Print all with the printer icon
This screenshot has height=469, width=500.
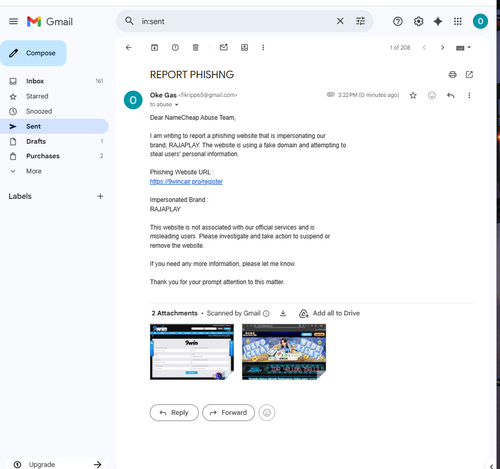click(452, 75)
